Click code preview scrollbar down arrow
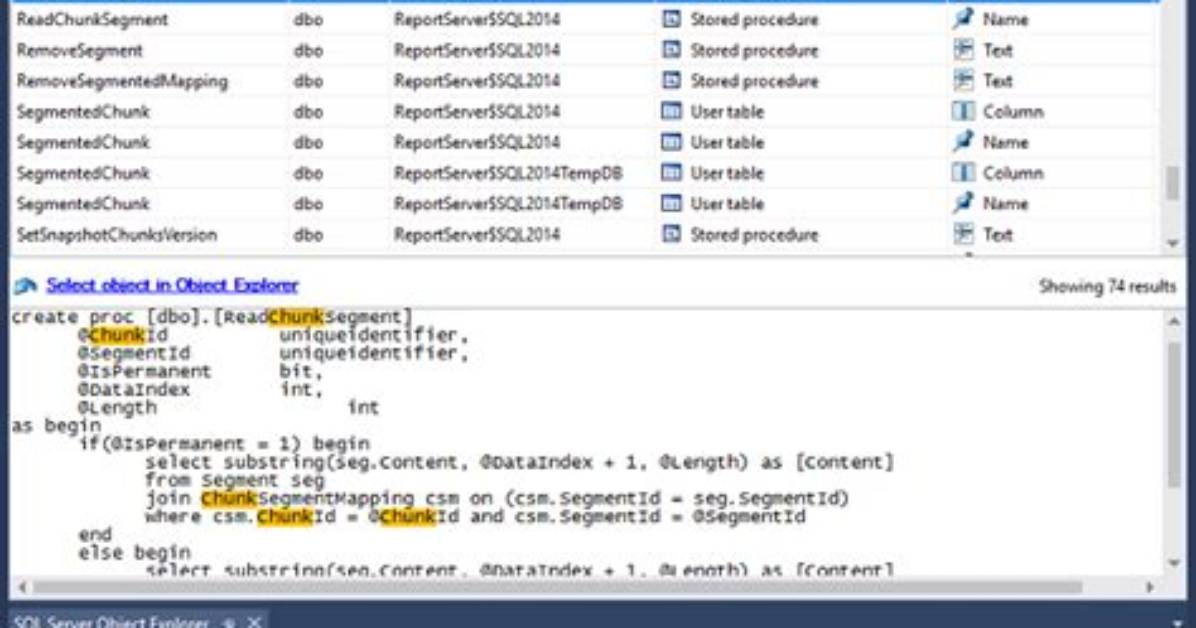 pyautogui.click(x=1173, y=563)
